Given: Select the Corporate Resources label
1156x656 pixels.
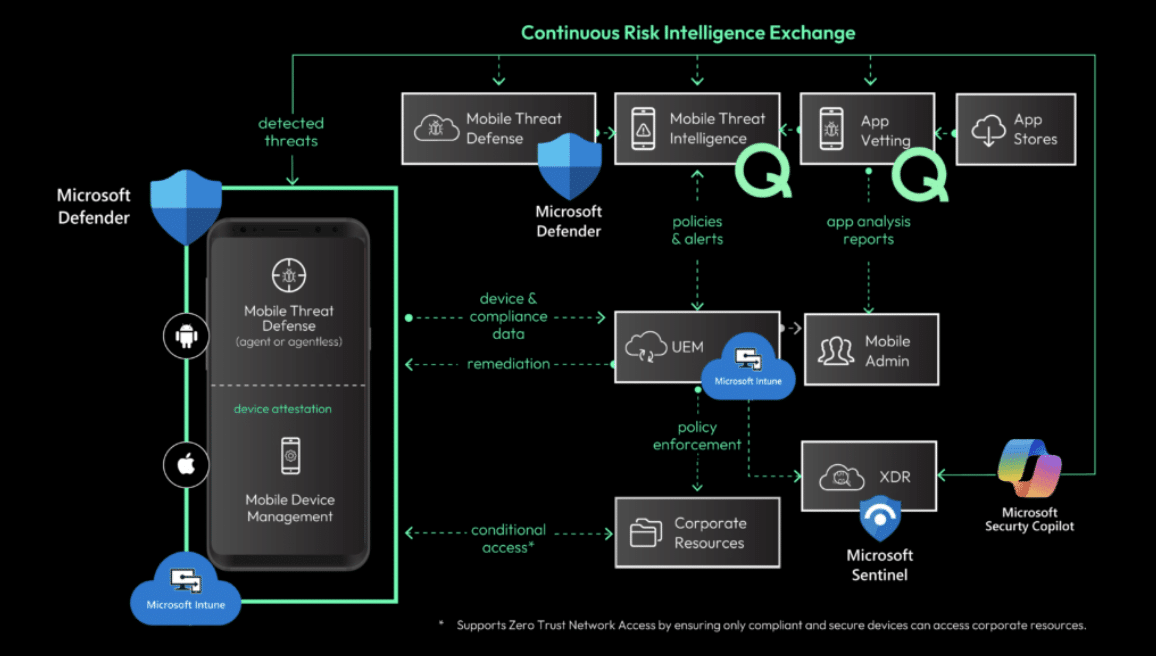Looking at the screenshot, I should click(710, 533).
